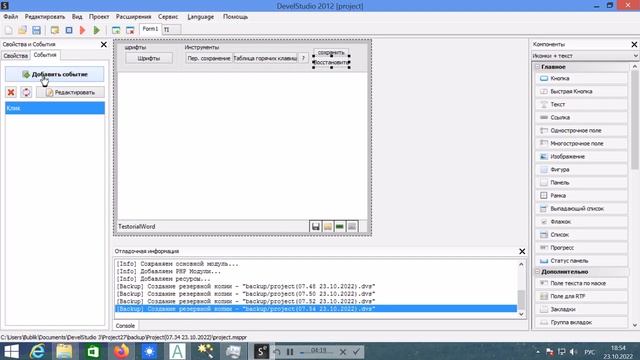This screenshot has width=640, height=360.
Task: Open the Сервис menu
Action: coord(168,17)
